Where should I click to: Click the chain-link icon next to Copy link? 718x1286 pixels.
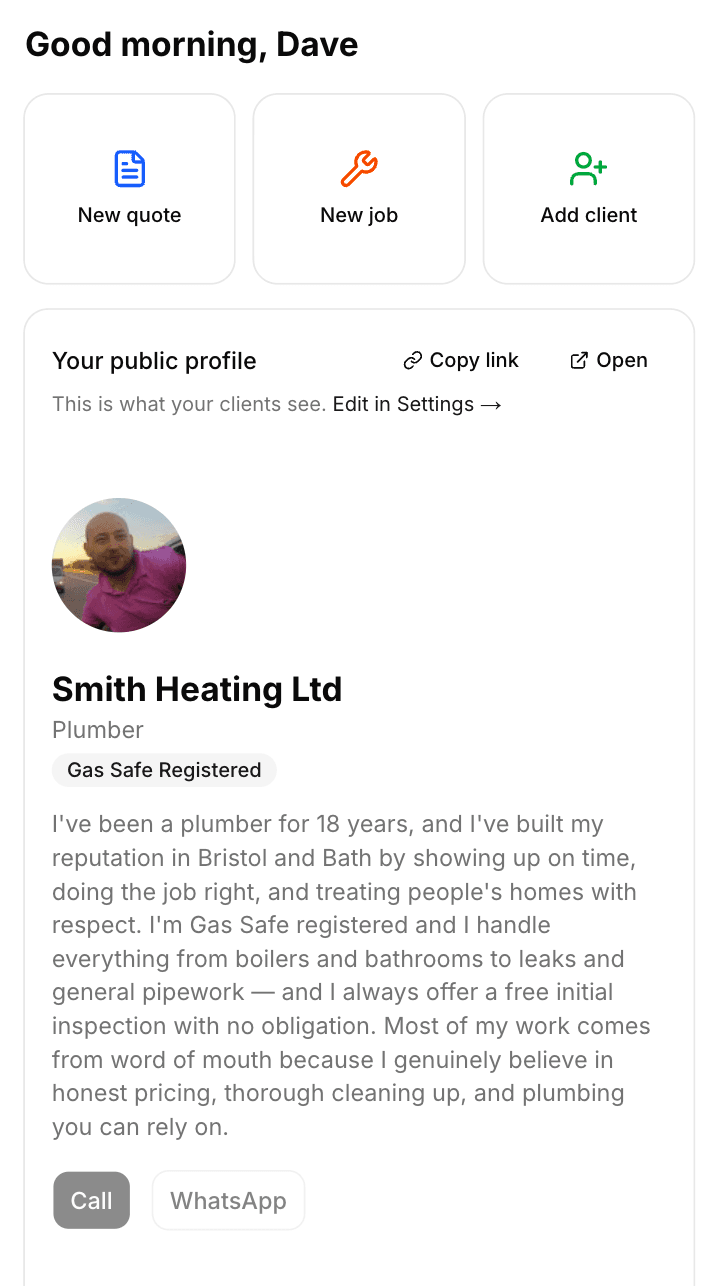pyautogui.click(x=412, y=360)
